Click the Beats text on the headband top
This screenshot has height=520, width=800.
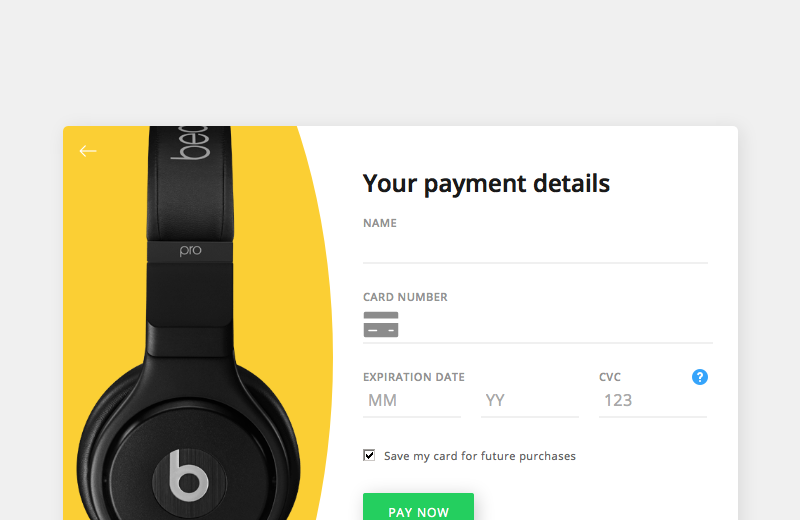pyautogui.click(x=192, y=142)
